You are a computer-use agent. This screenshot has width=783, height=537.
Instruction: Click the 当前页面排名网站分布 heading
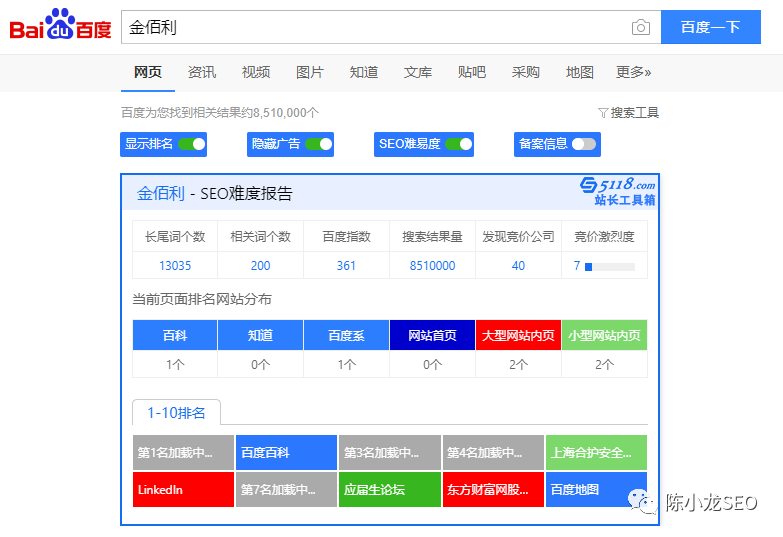(202, 299)
